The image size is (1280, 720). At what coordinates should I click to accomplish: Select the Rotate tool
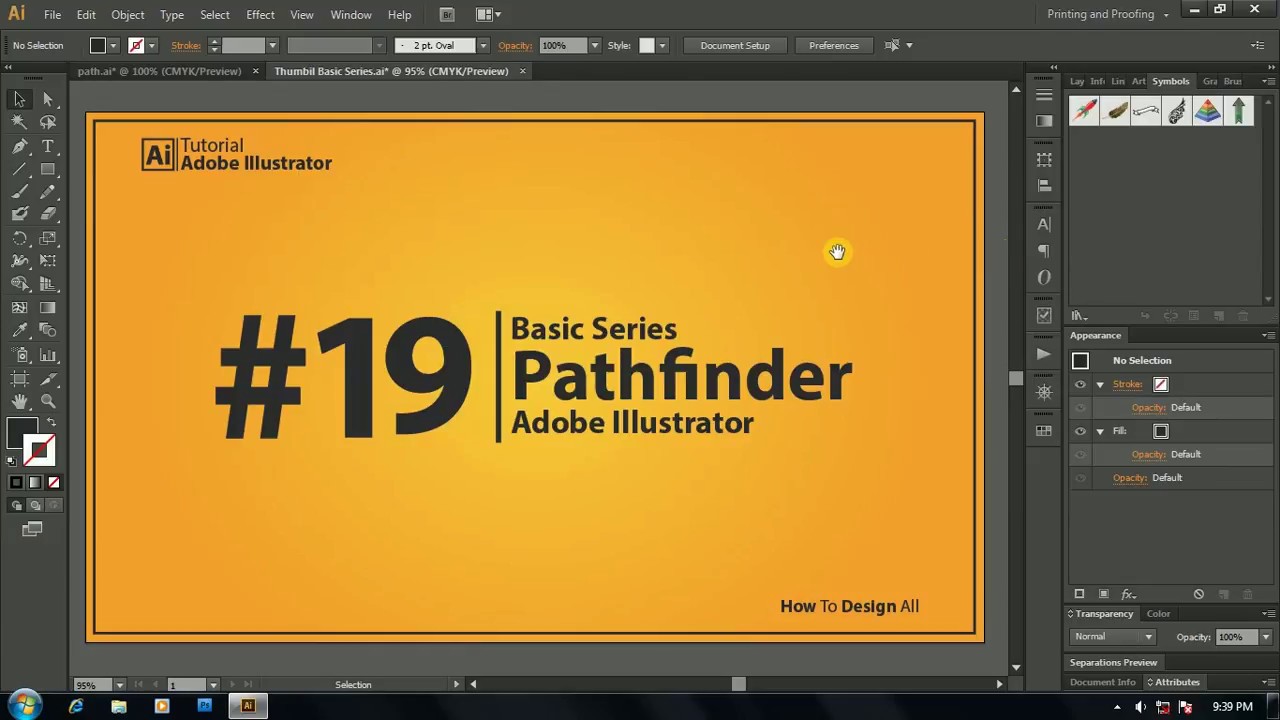[x=19, y=238]
